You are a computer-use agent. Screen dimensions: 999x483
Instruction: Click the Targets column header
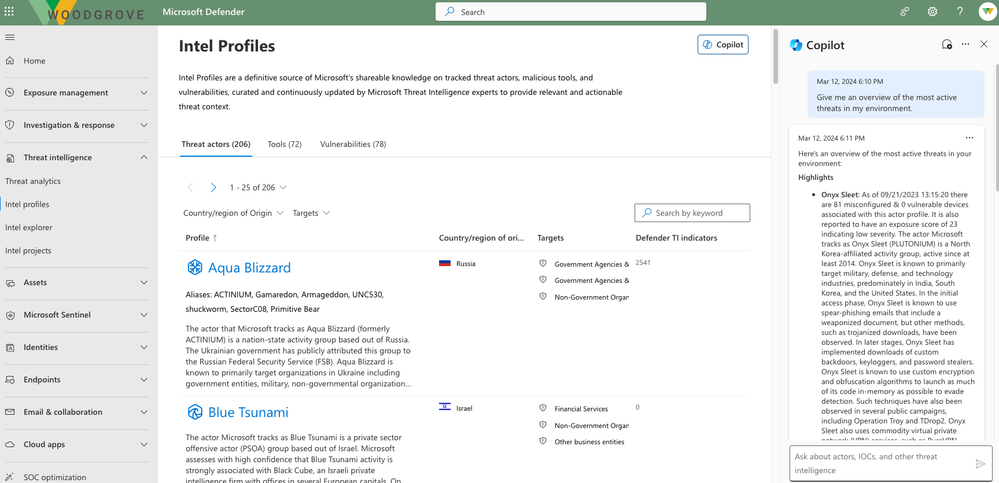pyautogui.click(x=550, y=238)
